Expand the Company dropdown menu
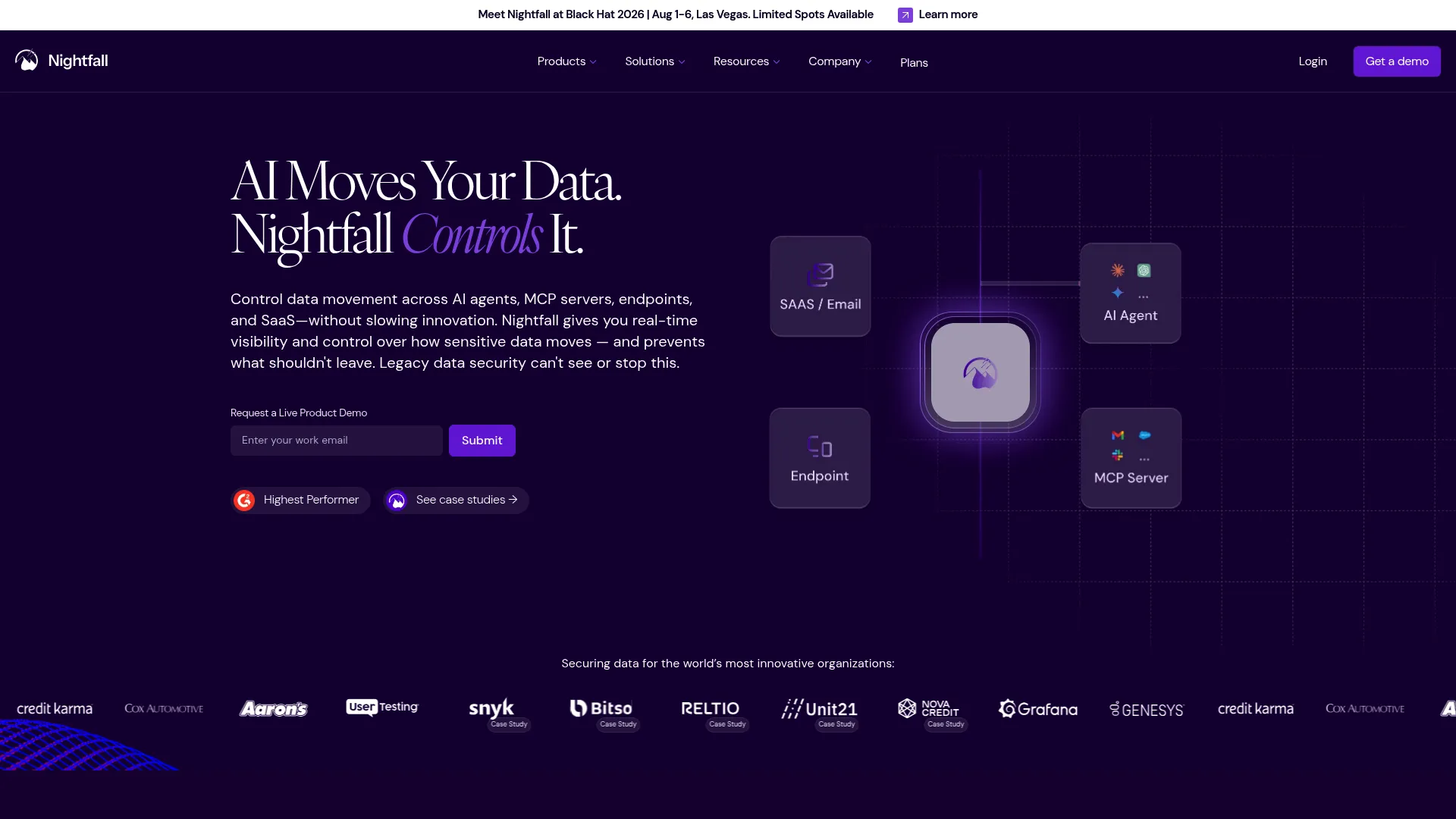 point(839,61)
